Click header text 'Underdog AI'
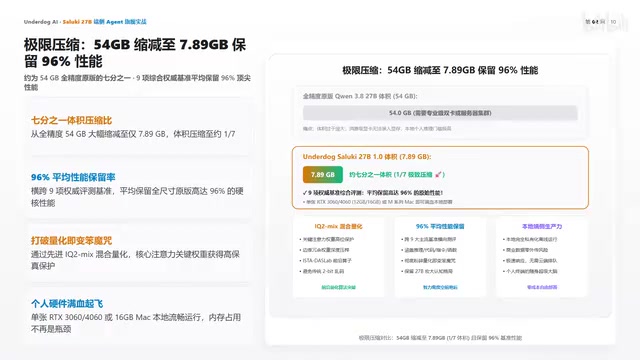Image resolution: width=640 pixels, height=360 pixels. 41,22
